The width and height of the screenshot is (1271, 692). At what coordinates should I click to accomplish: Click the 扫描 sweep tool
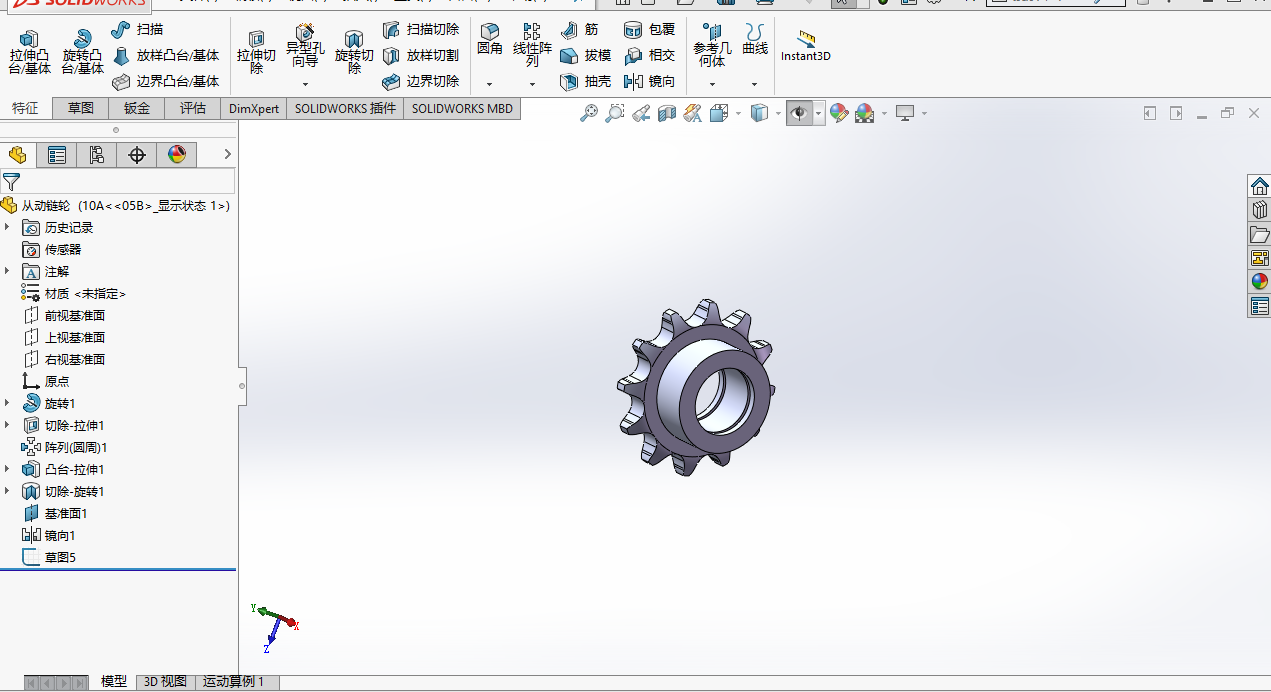coord(138,29)
